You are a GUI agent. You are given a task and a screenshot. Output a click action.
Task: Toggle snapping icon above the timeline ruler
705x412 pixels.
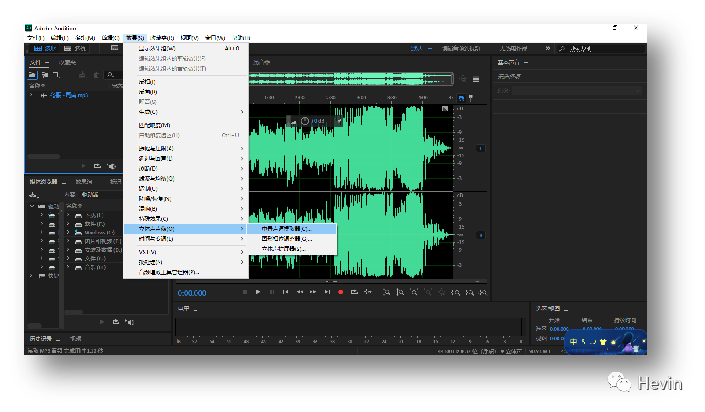(461, 98)
